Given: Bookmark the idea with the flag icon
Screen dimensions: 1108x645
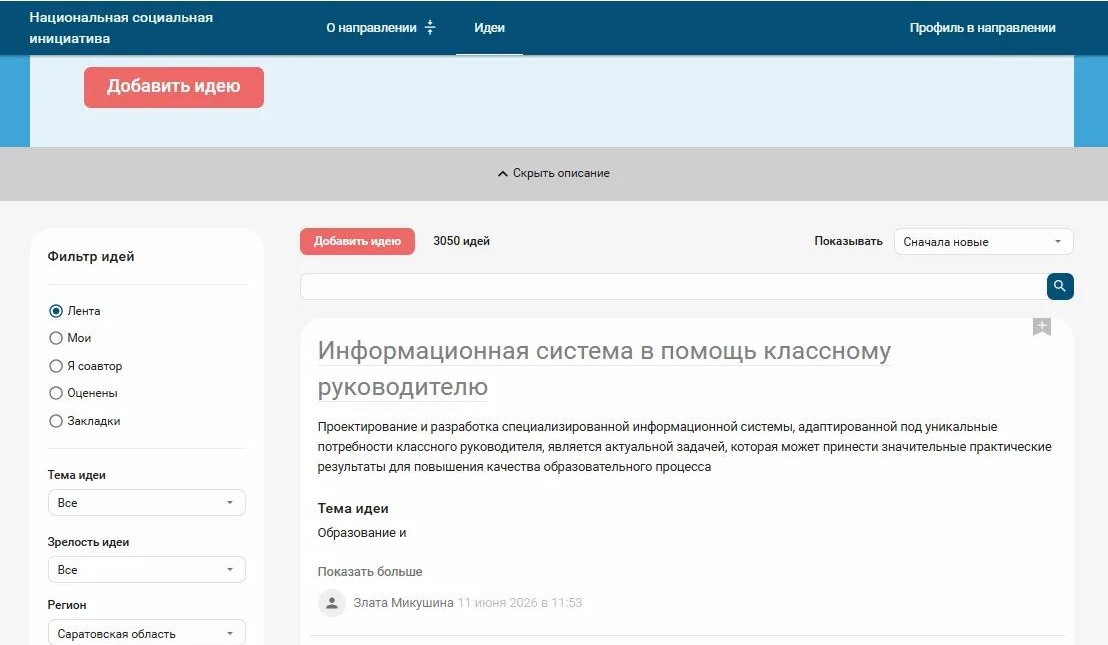Looking at the screenshot, I should pyautogui.click(x=1042, y=327).
